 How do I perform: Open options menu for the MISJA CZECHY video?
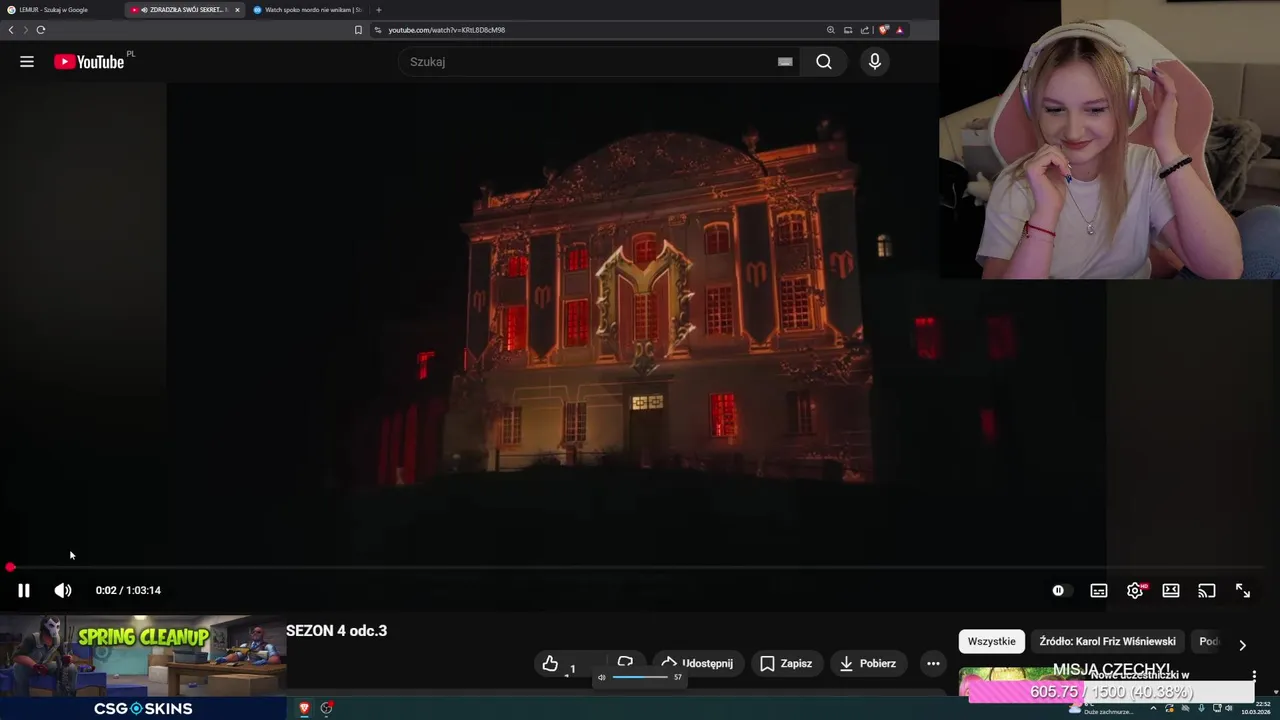click(x=1254, y=675)
